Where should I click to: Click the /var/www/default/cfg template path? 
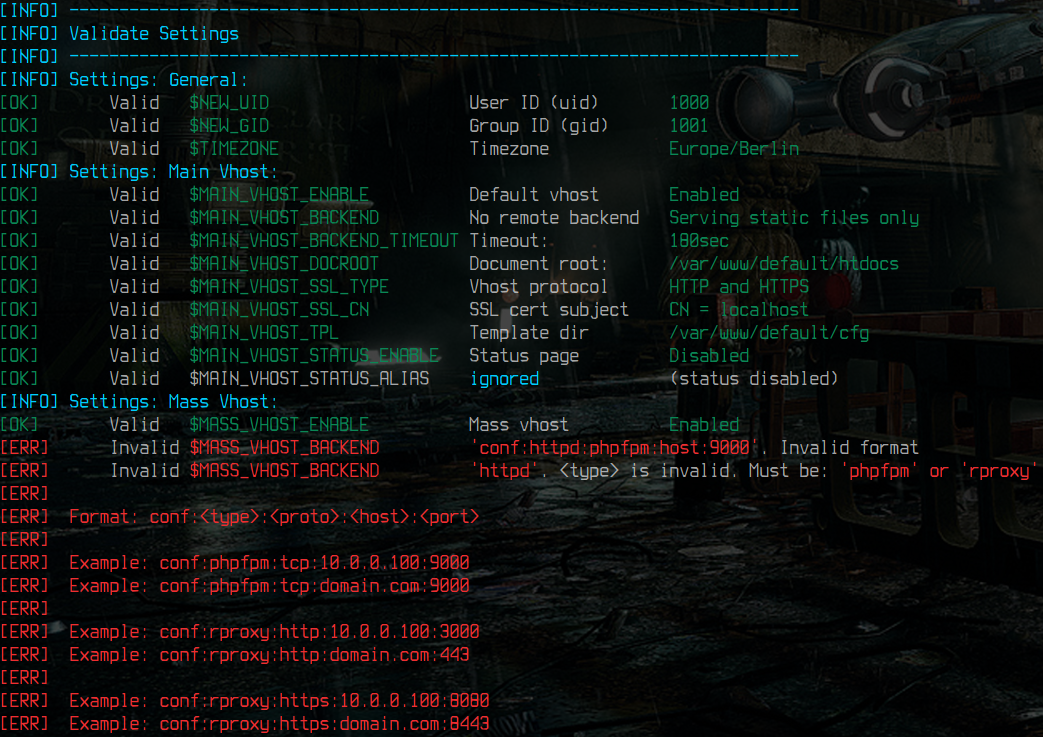[769, 333]
